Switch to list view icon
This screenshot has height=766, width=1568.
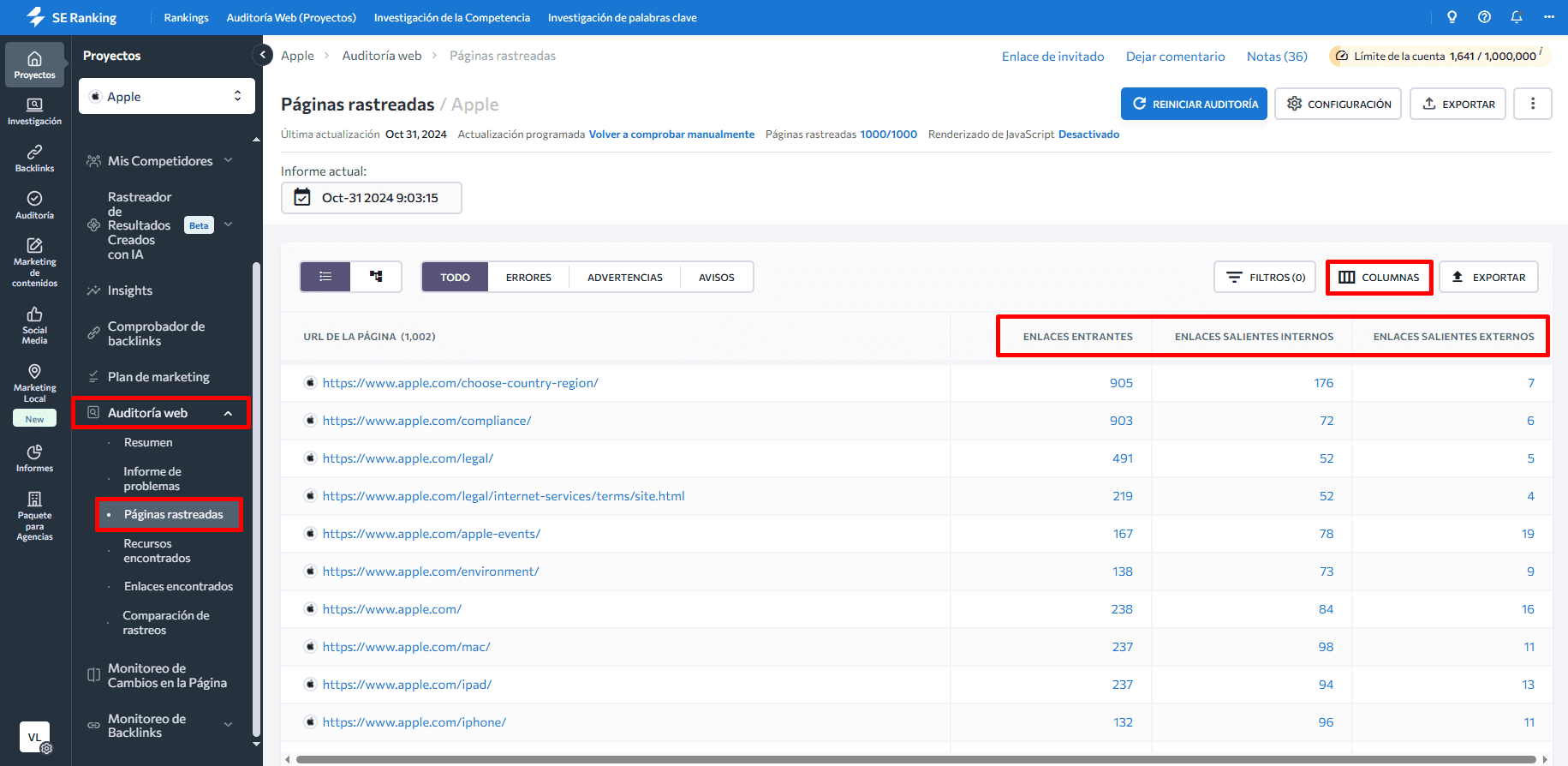(x=325, y=277)
